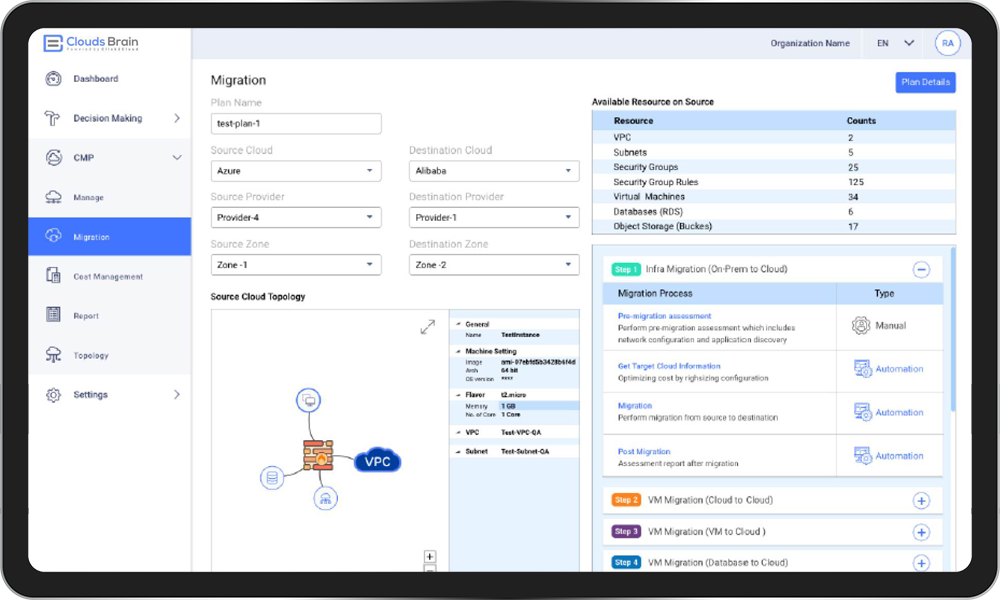Select the Databases (RDS) resource row
1000x600 pixels.
(x=774, y=212)
